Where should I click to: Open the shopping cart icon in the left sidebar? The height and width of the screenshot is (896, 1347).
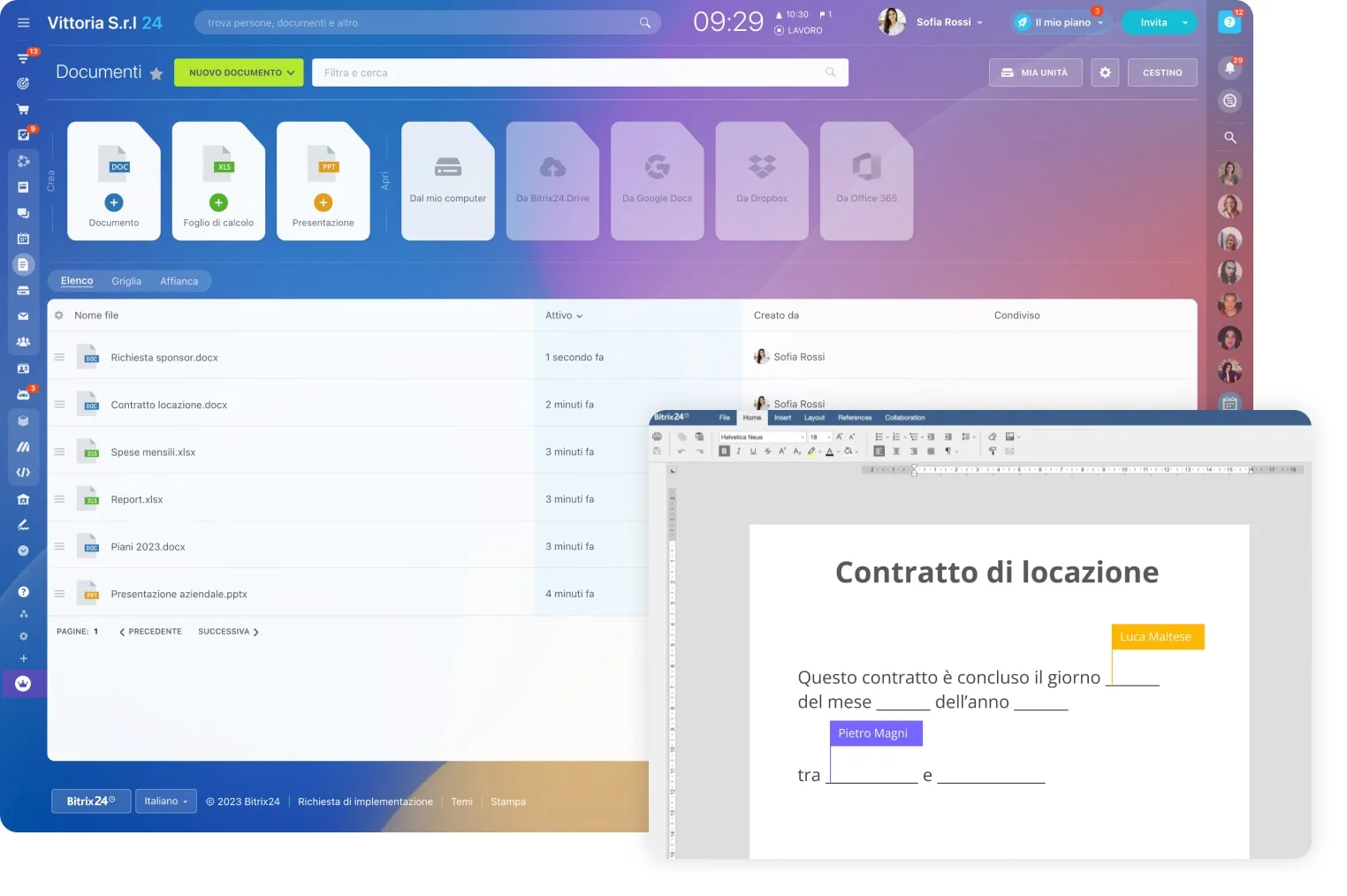[x=23, y=110]
